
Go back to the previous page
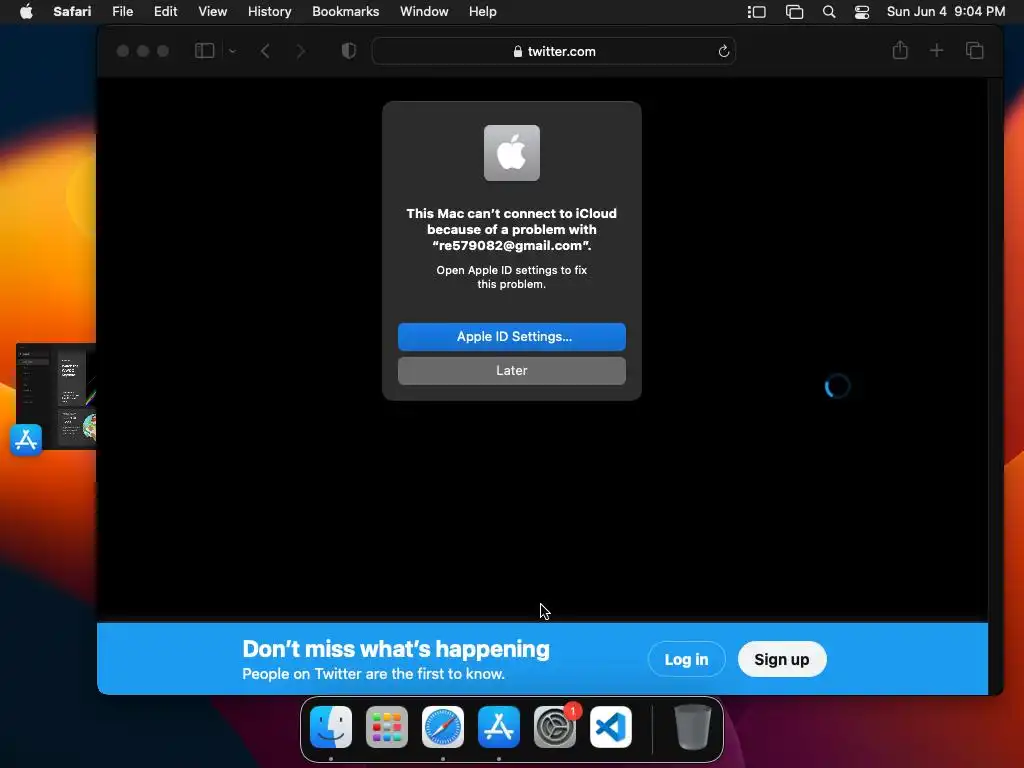coord(265,51)
